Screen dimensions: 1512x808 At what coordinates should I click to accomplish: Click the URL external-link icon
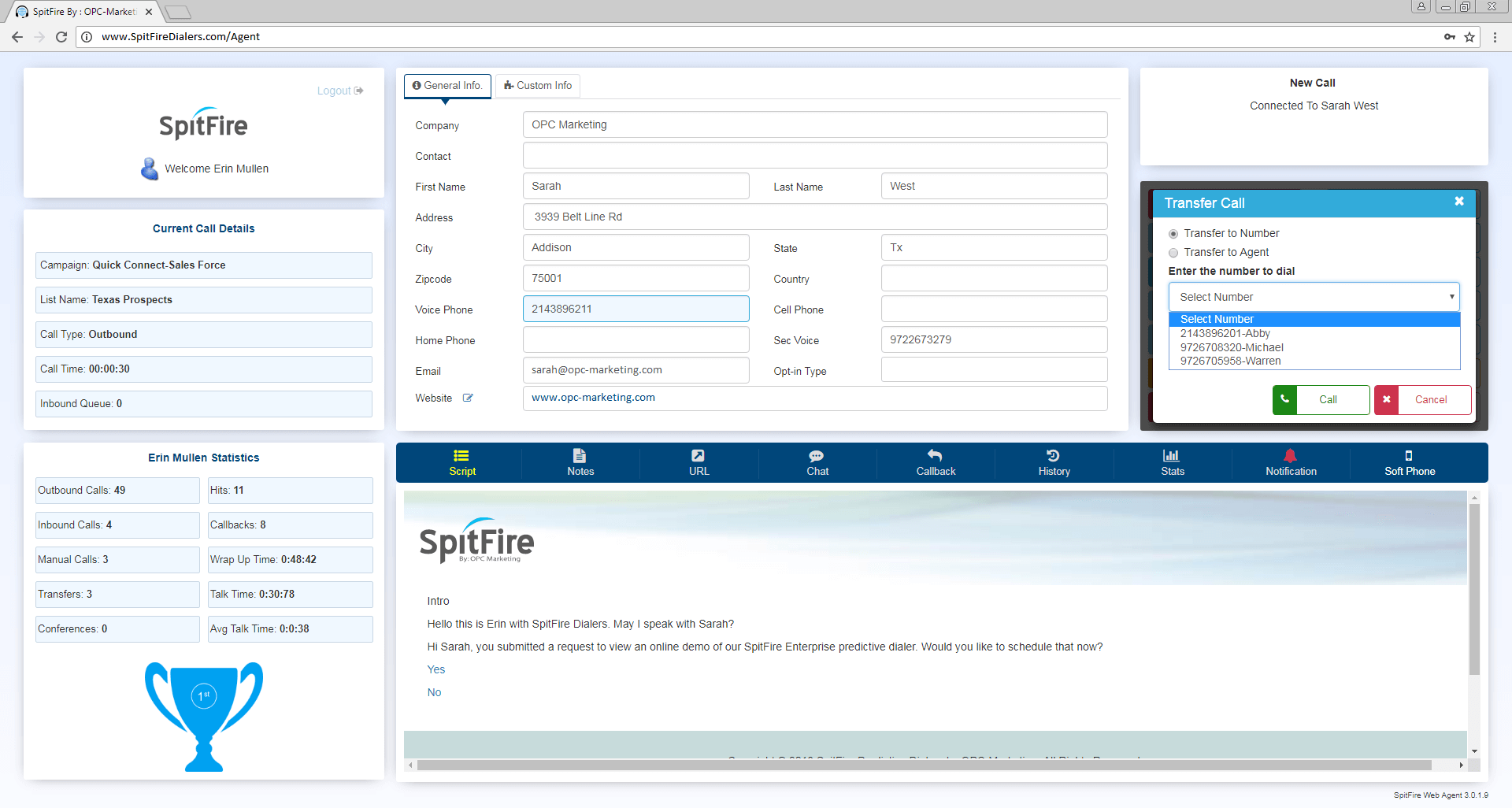pos(699,455)
